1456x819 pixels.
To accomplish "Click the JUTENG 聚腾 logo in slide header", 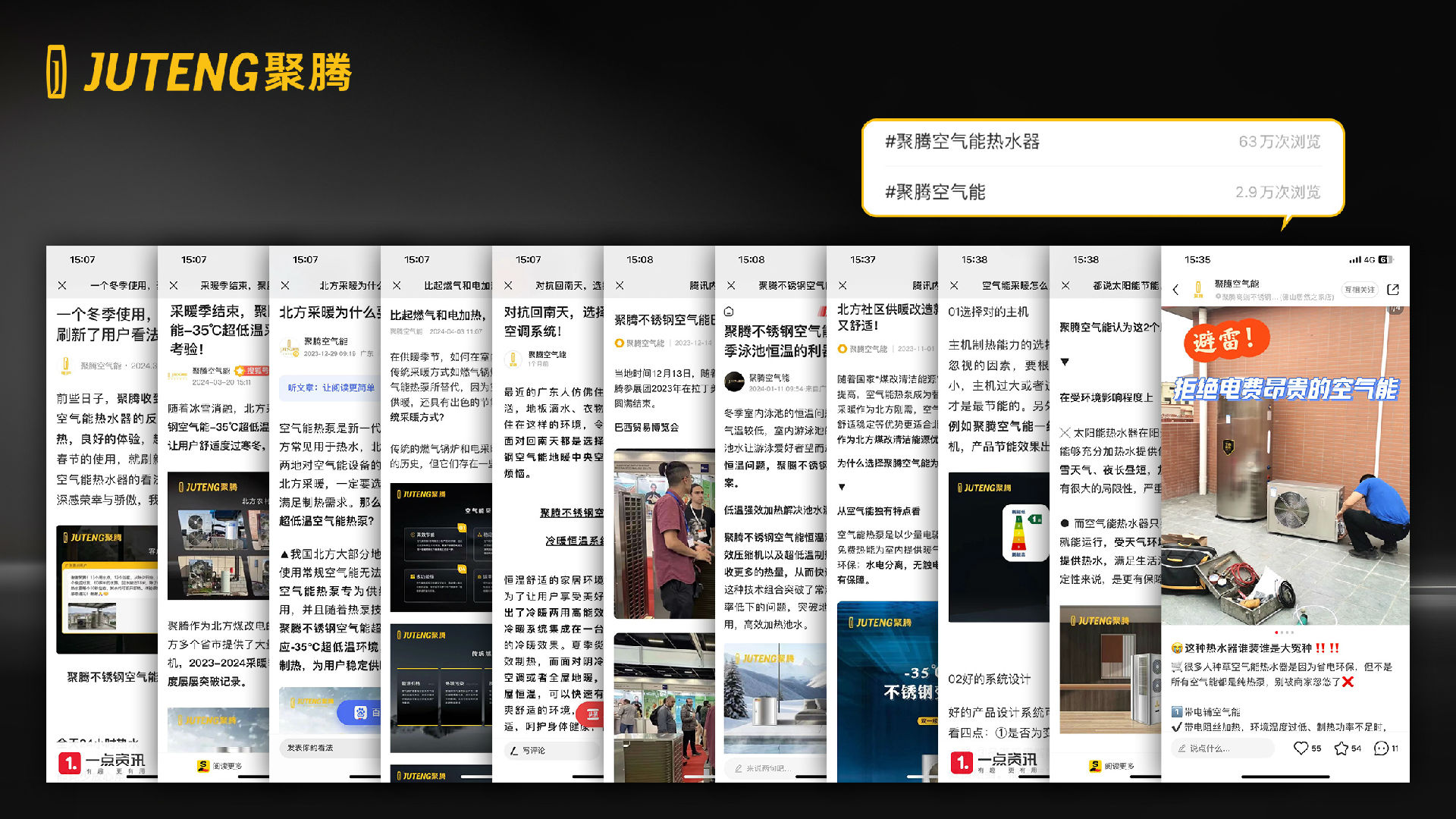I will point(199,72).
